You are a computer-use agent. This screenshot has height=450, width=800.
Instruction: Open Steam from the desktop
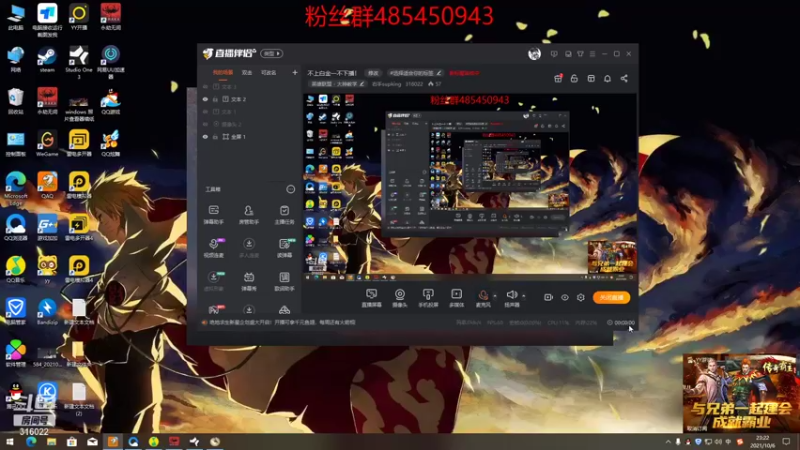[47, 59]
